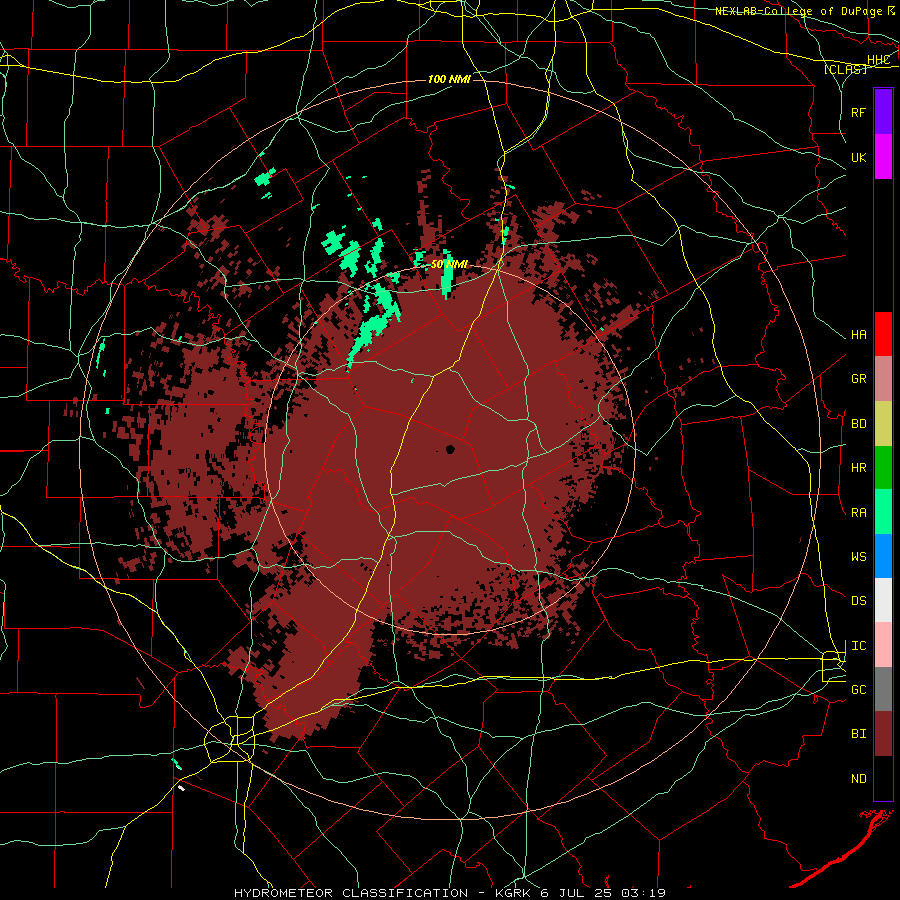This screenshot has width=900, height=900.
Task: Click the DS legend label
Action: tap(858, 601)
